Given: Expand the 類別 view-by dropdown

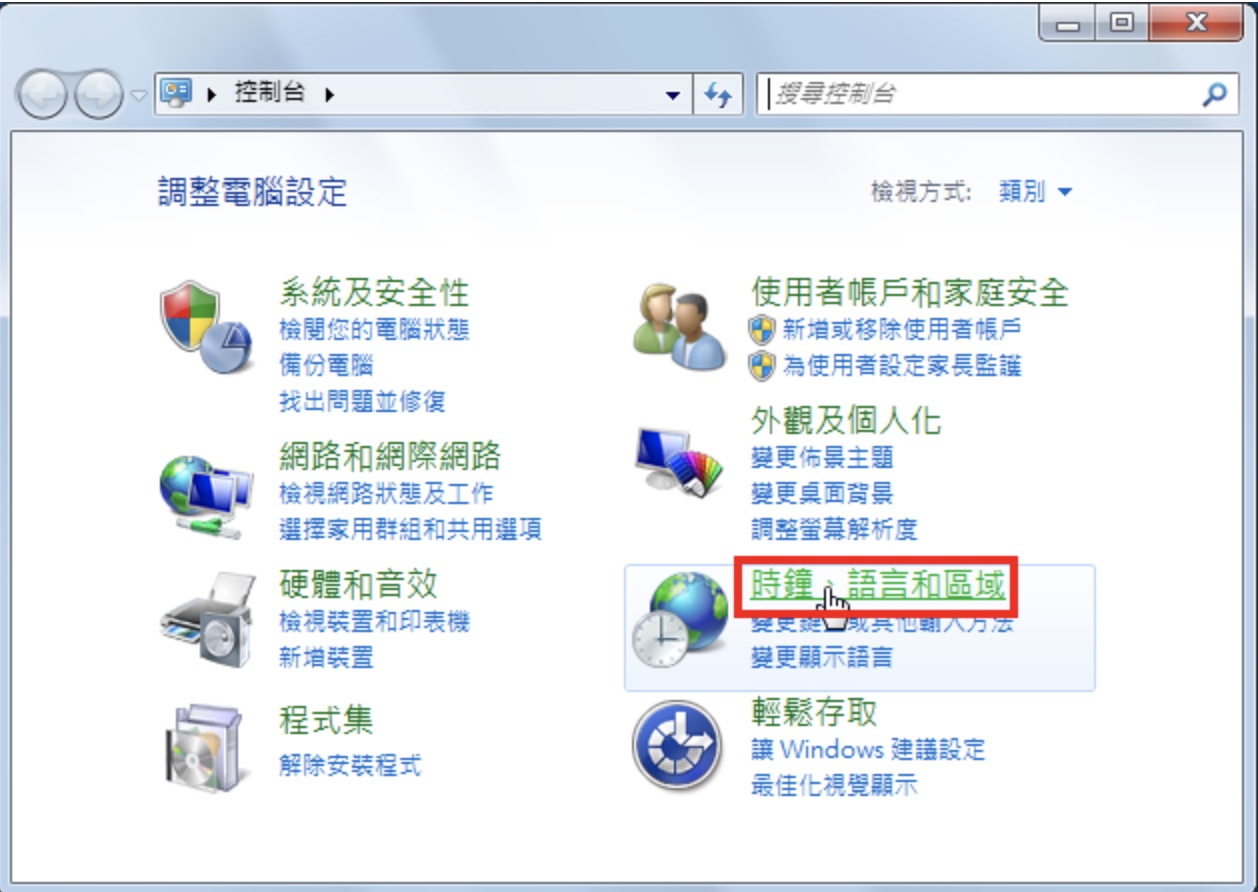Looking at the screenshot, I should coord(1035,191).
